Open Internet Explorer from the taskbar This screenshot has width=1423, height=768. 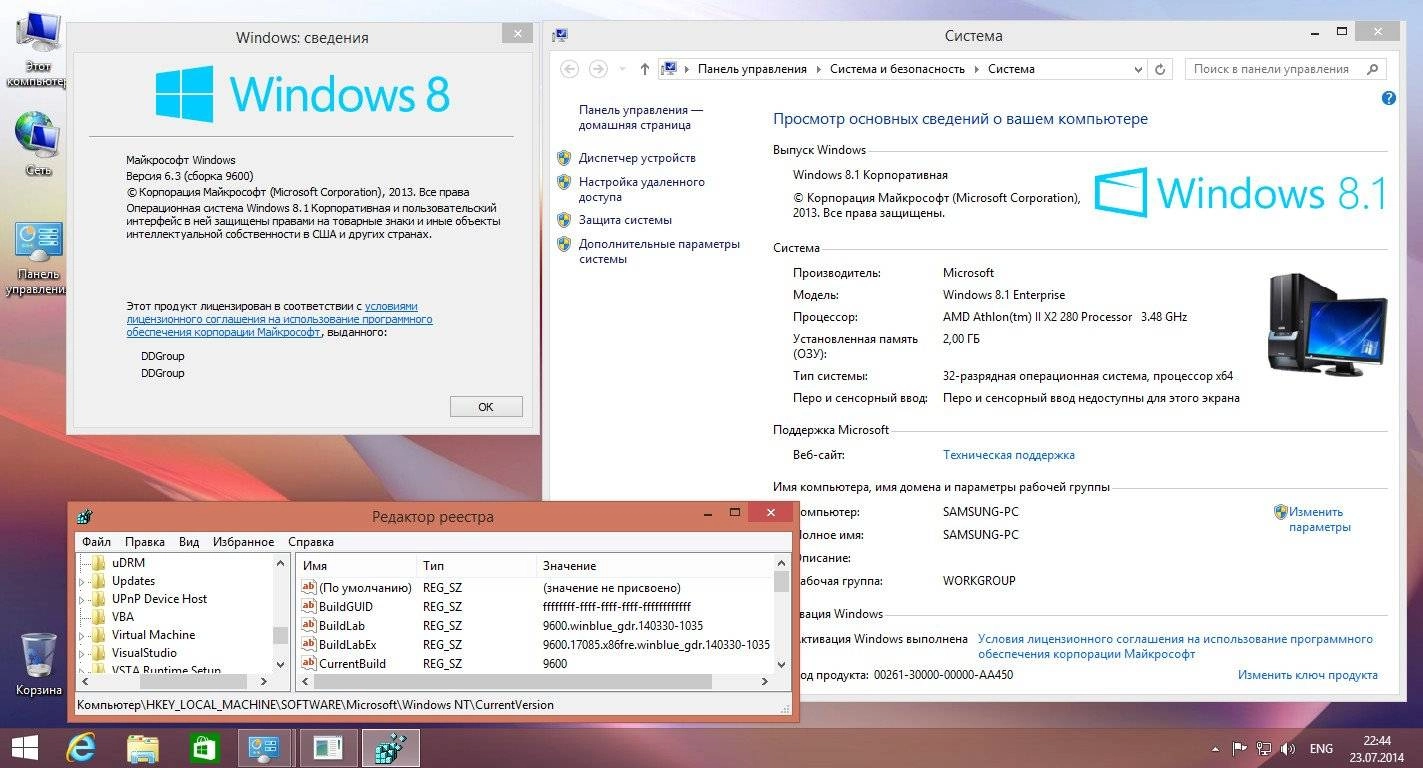pyautogui.click(x=80, y=747)
